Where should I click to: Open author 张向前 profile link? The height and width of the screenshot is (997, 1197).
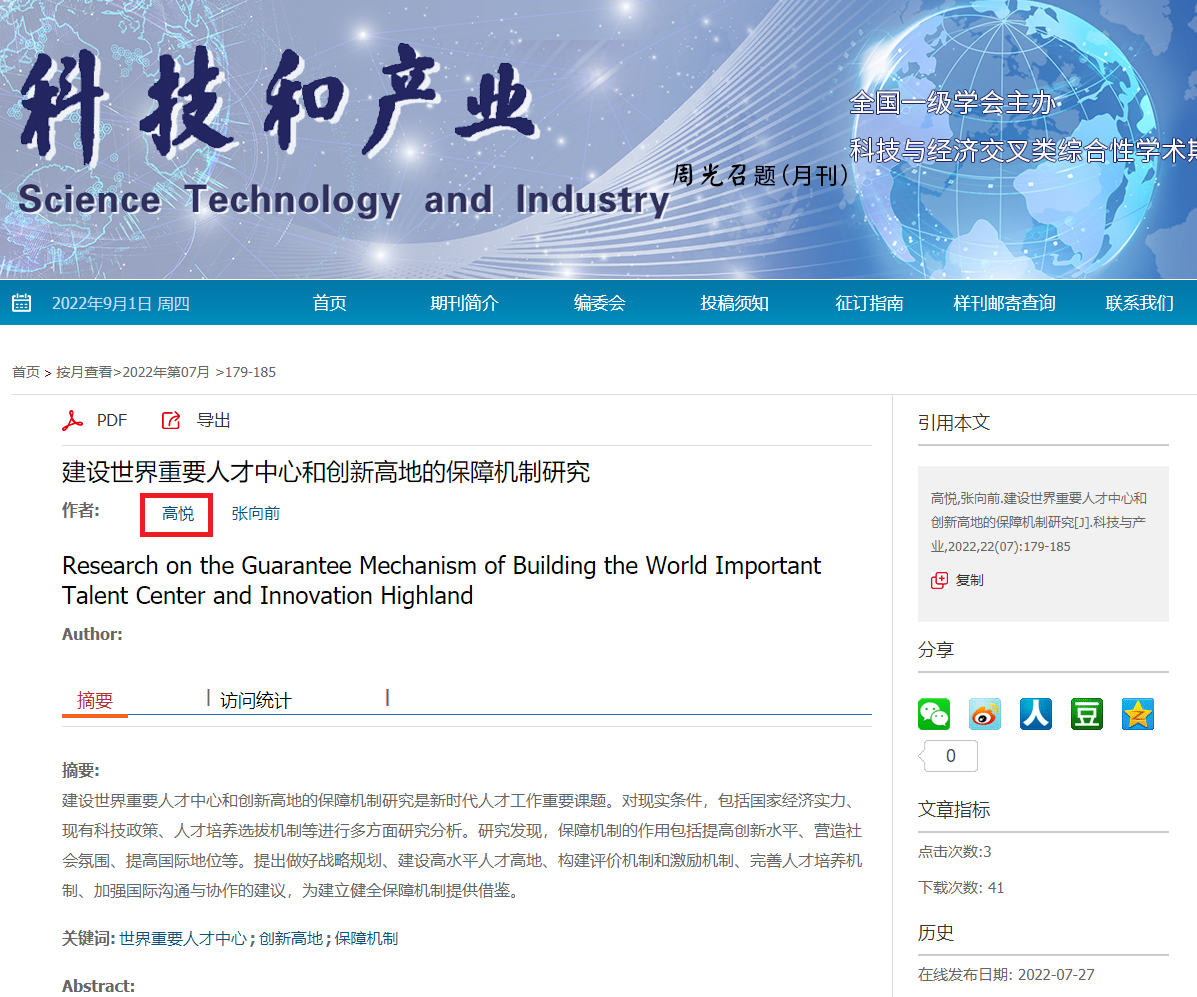click(256, 514)
